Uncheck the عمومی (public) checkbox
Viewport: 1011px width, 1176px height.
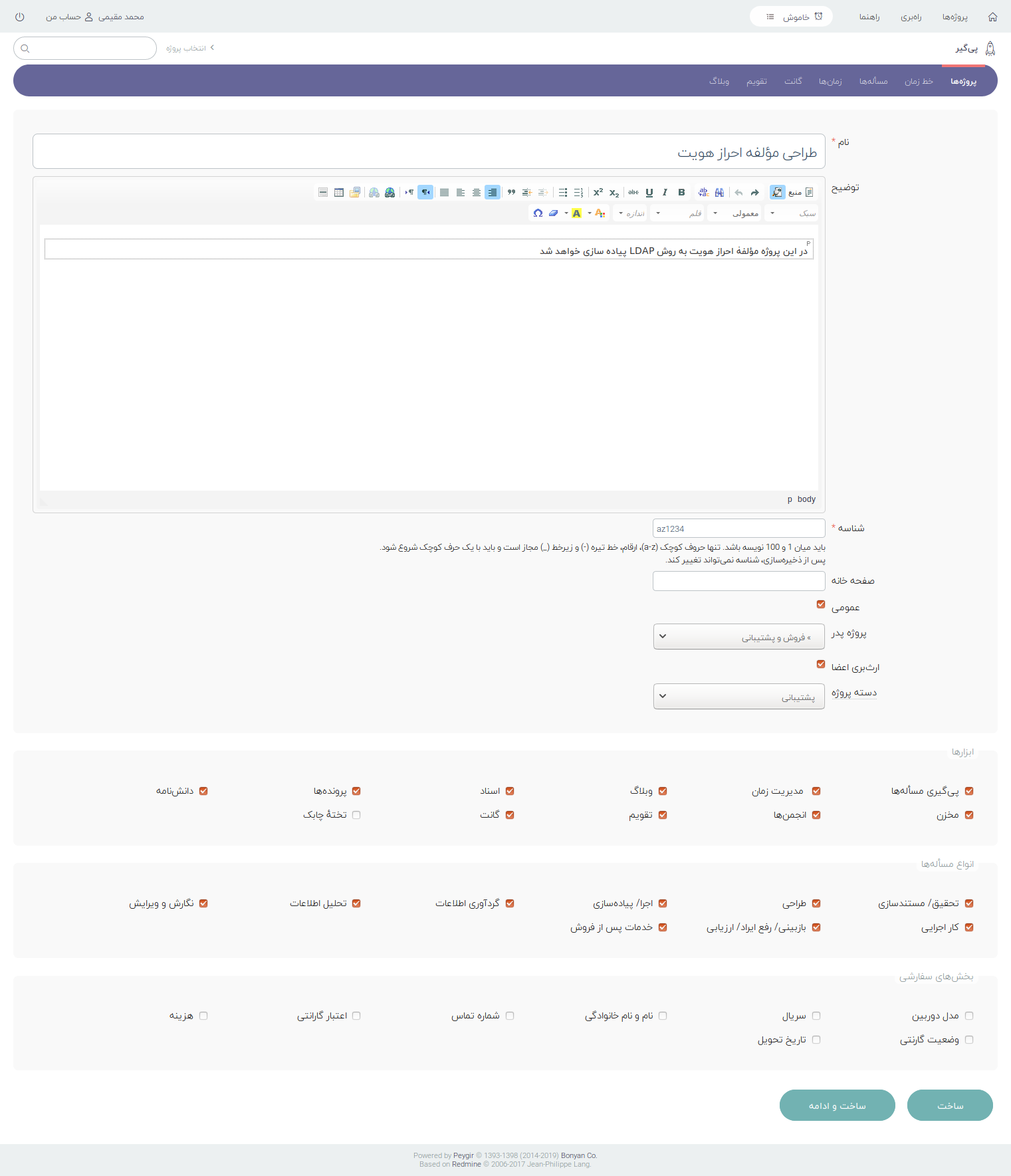(821, 604)
